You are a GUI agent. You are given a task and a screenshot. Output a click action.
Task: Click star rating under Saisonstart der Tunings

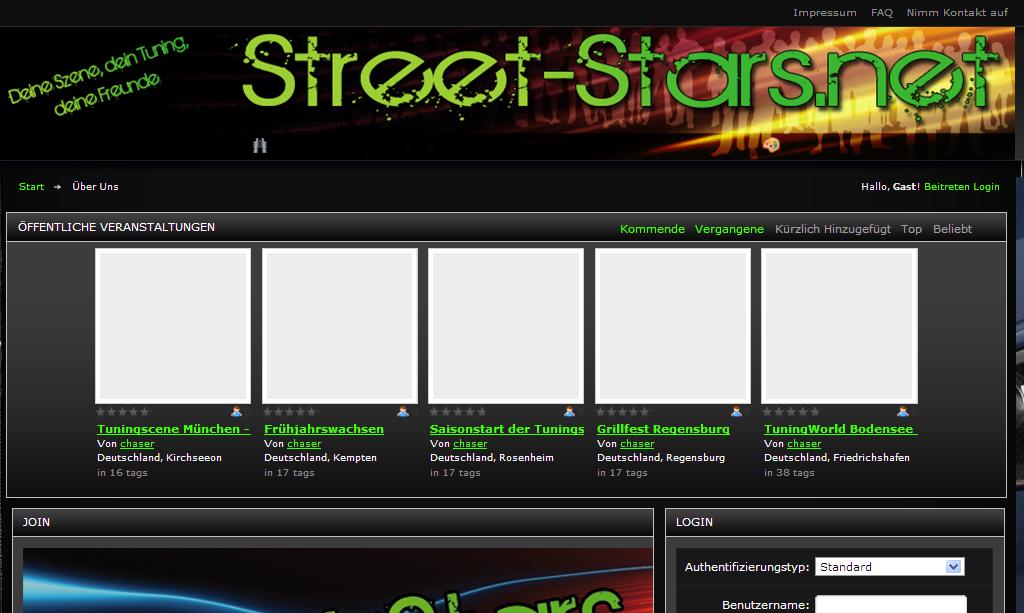click(x=457, y=412)
